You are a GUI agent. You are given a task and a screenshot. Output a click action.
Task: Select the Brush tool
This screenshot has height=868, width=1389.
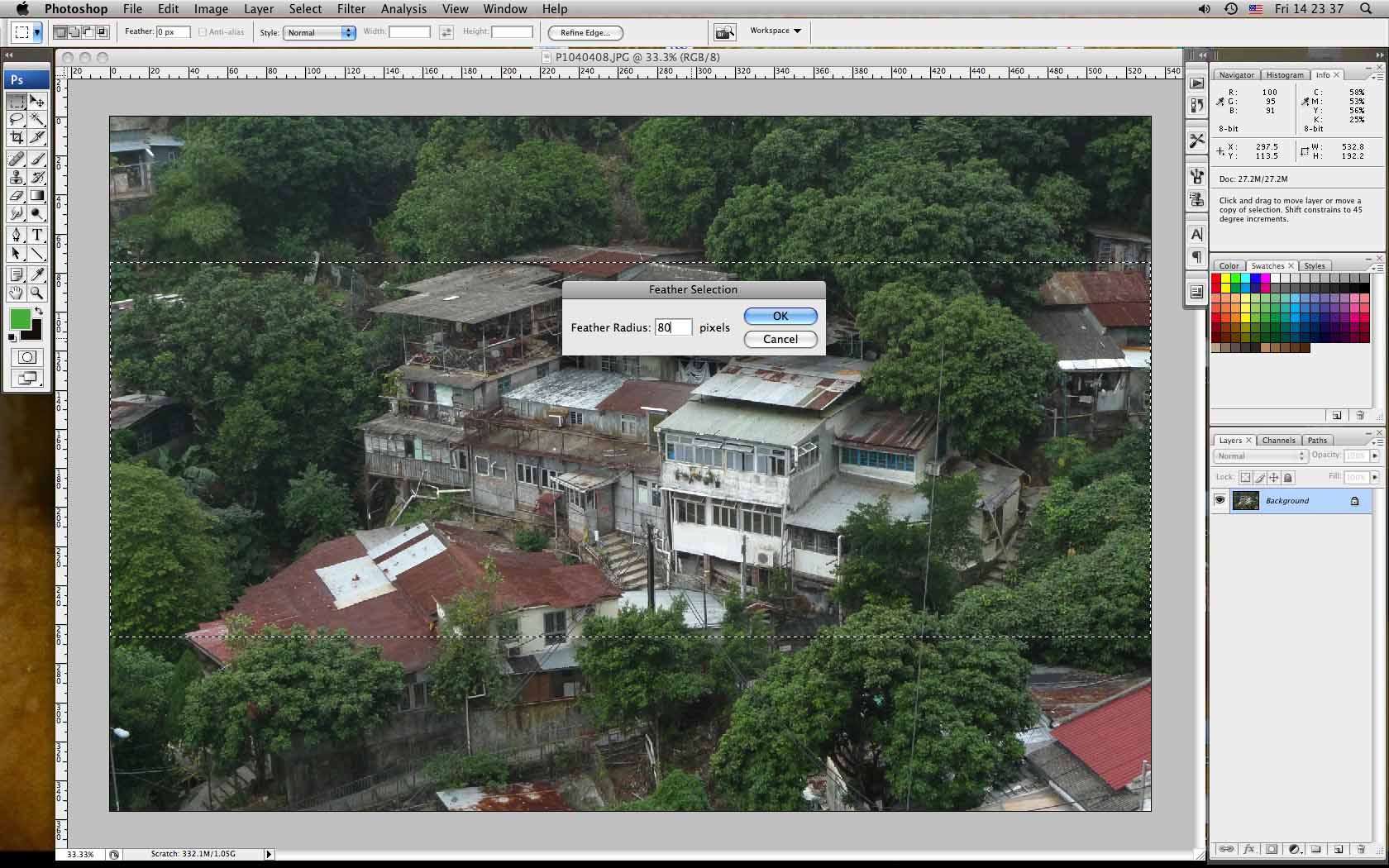pyautogui.click(x=37, y=159)
